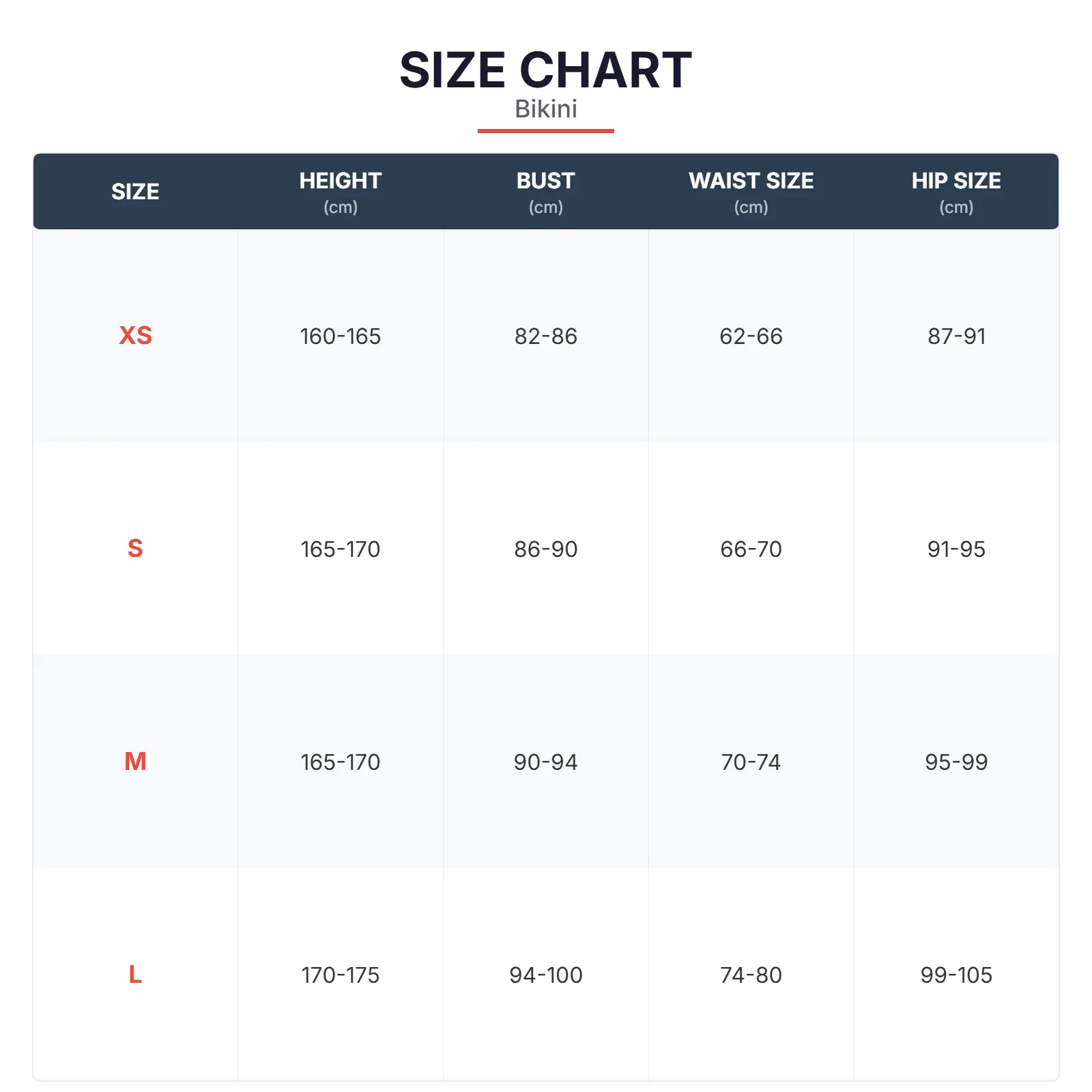Select the L size row label
The width and height of the screenshot is (1092, 1092).
[x=135, y=974]
